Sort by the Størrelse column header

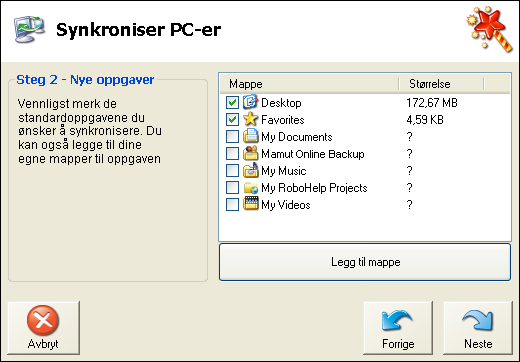pyautogui.click(x=441, y=84)
